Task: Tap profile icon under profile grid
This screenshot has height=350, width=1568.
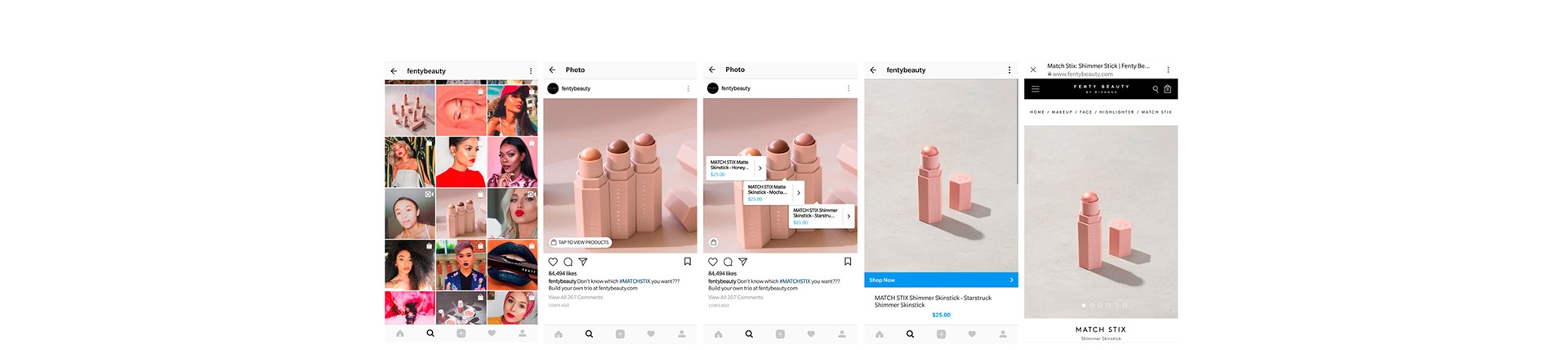Action: pyautogui.click(x=523, y=334)
